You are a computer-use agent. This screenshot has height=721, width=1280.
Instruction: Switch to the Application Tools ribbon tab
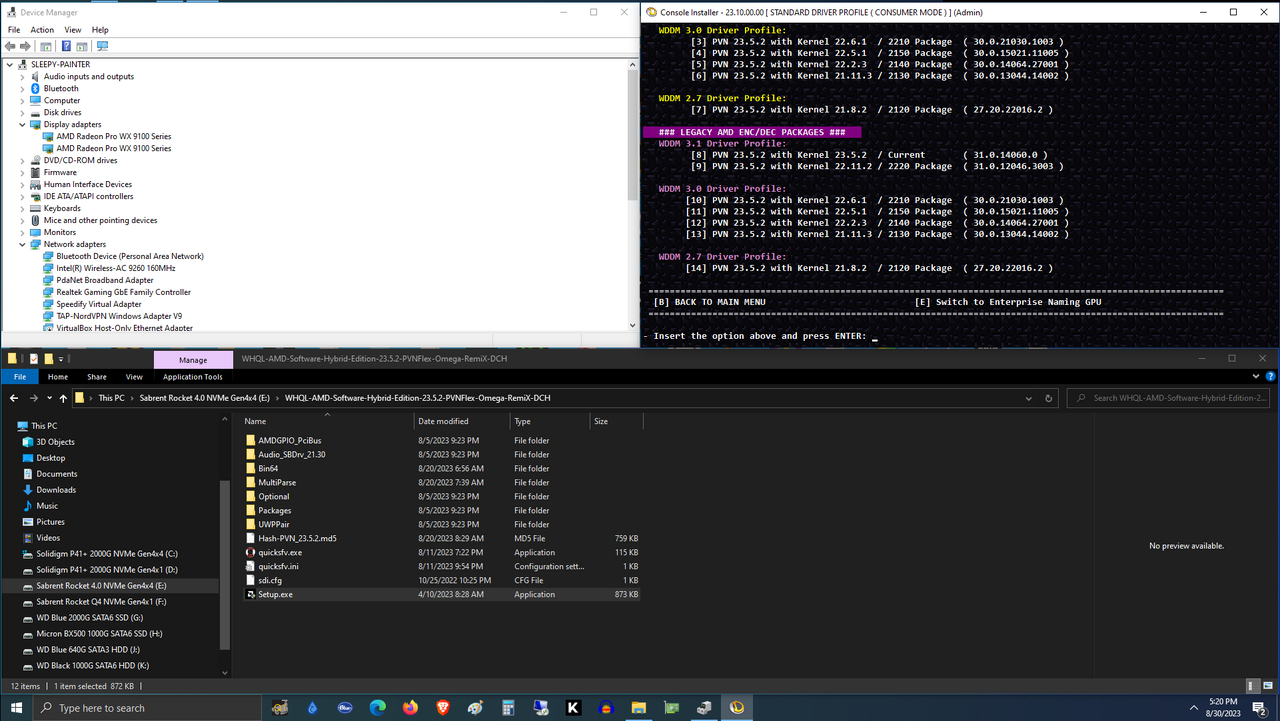click(193, 377)
